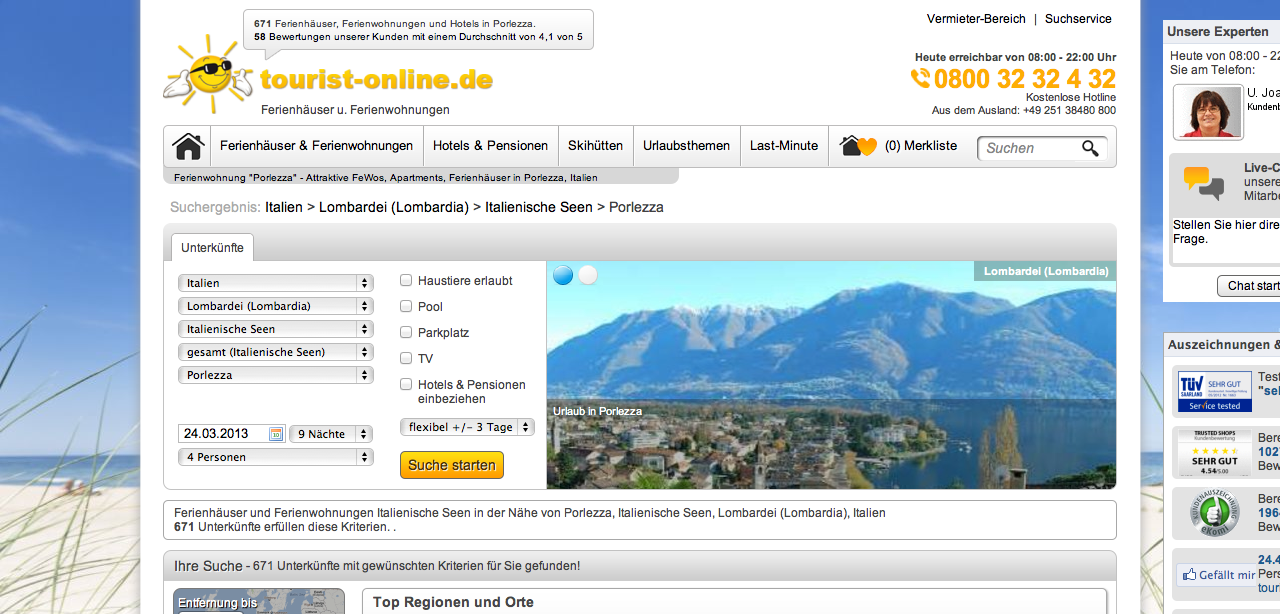This screenshot has width=1280, height=614.
Task: Select the Unterkünfte tab
Action: [x=212, y=247]
